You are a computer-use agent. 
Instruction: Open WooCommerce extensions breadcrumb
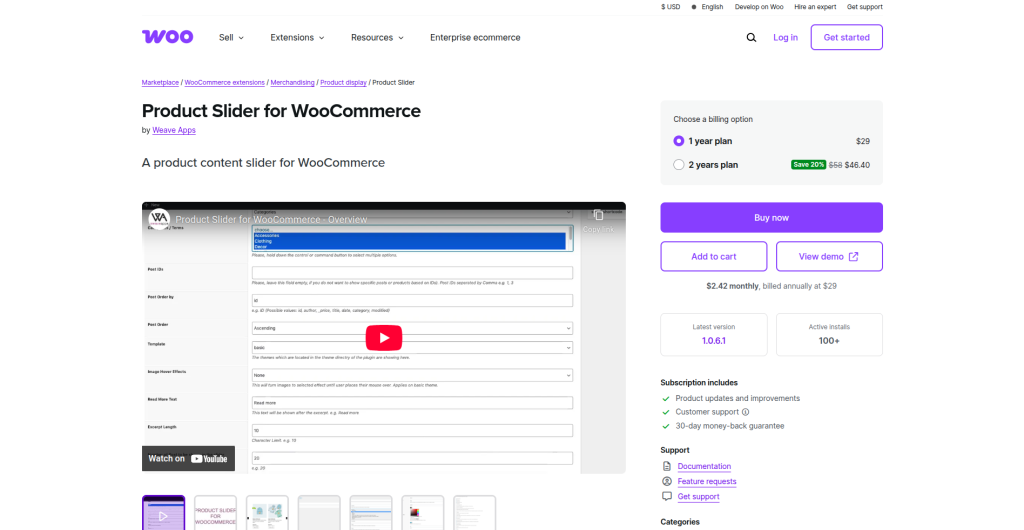pos(224,82)
